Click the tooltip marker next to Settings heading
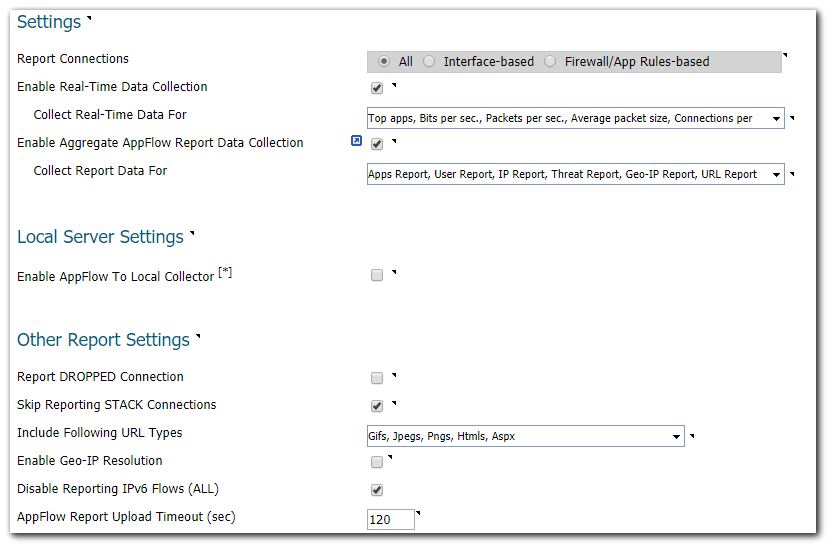The width and height of the screenshot is (834, 551). pos(89,18)
